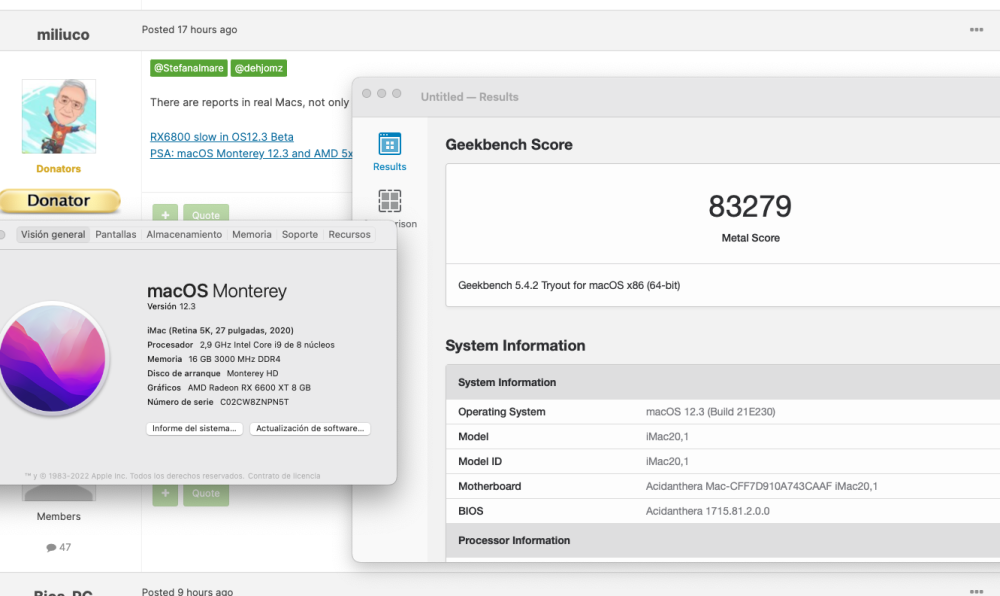
Task: Click the Posted 9 hours ago timestamp
Action: tap(188, 591)
